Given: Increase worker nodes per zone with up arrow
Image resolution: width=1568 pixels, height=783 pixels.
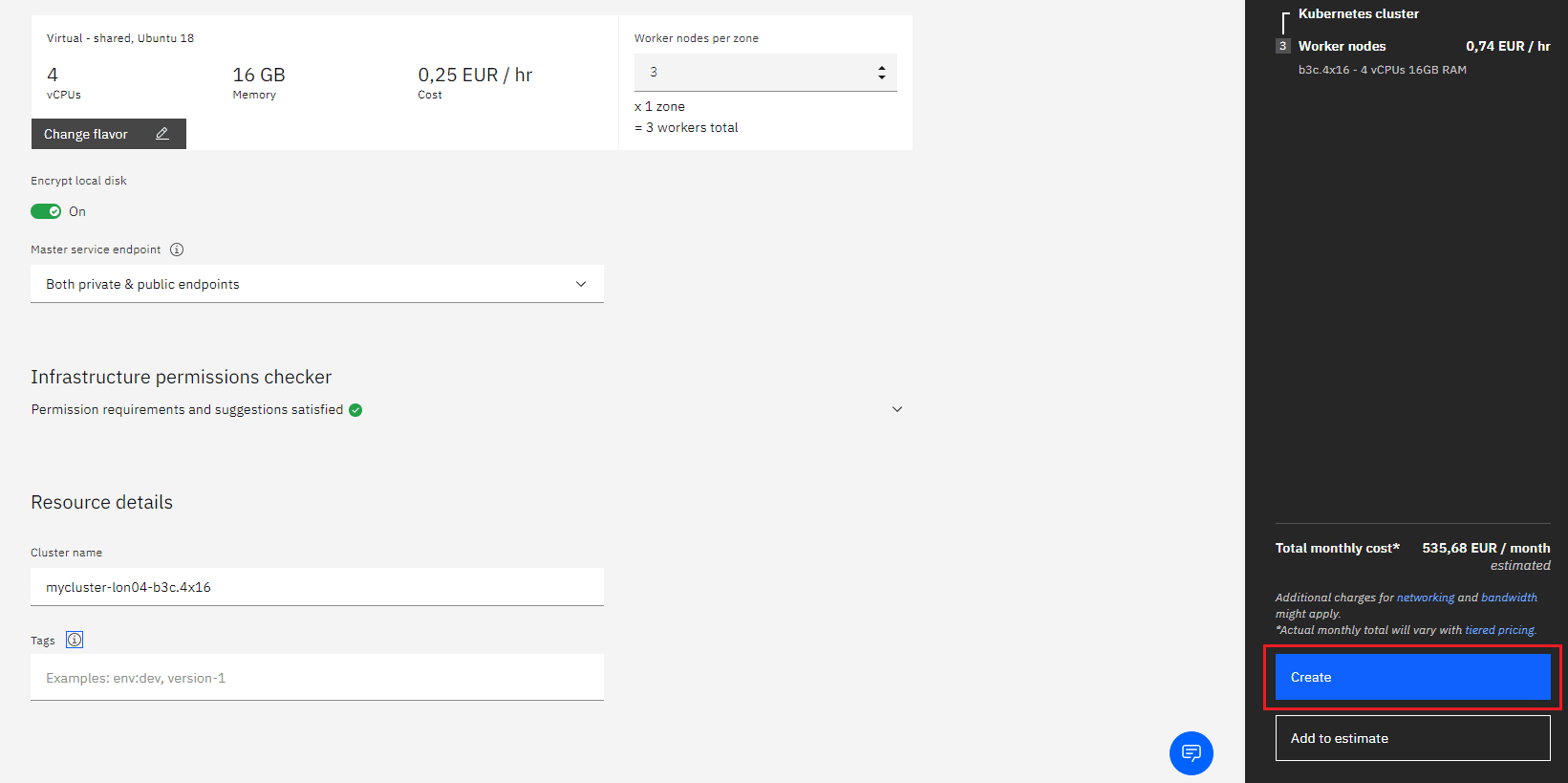Looking at the screenshot, I should [882, 68].
